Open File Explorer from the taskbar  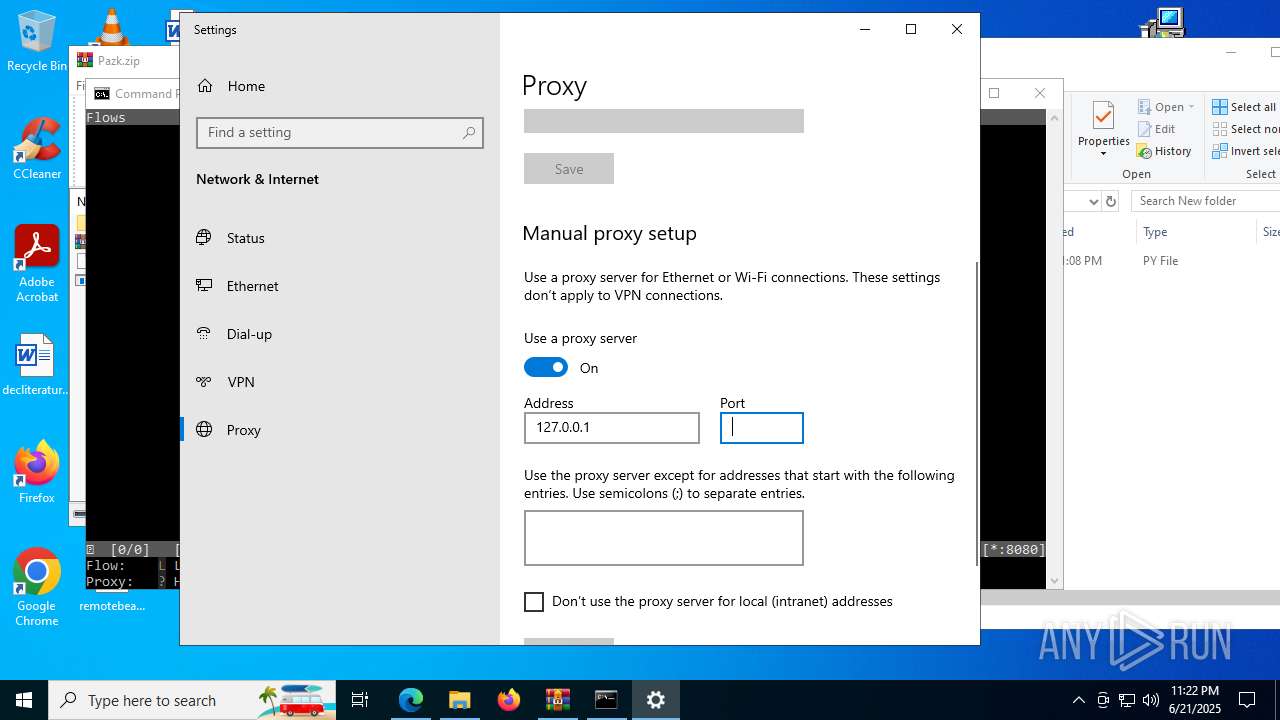tap(460, 700)
